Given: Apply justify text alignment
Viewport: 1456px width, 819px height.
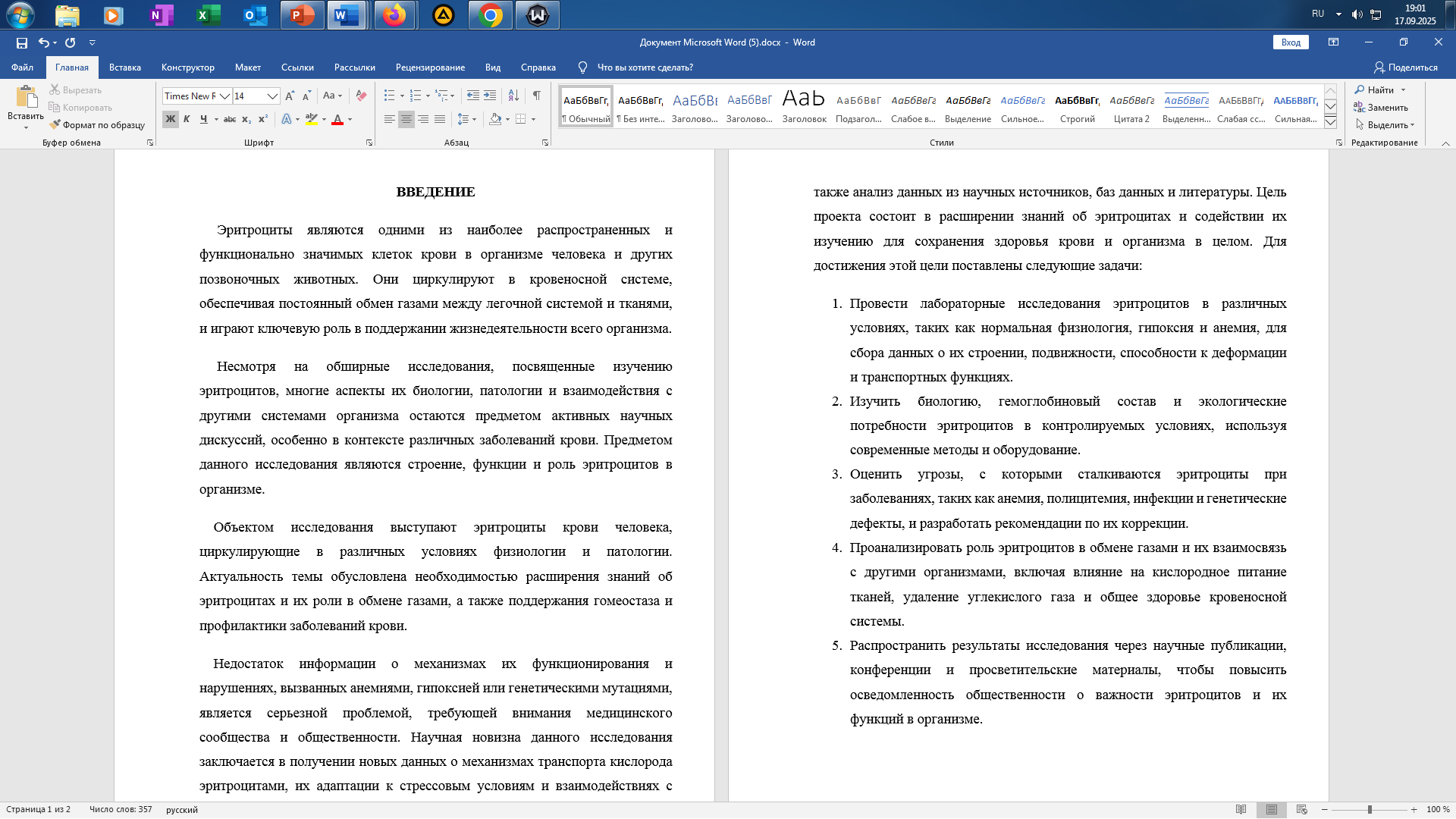Looking at the screenshot, I should tap(440, 119).
